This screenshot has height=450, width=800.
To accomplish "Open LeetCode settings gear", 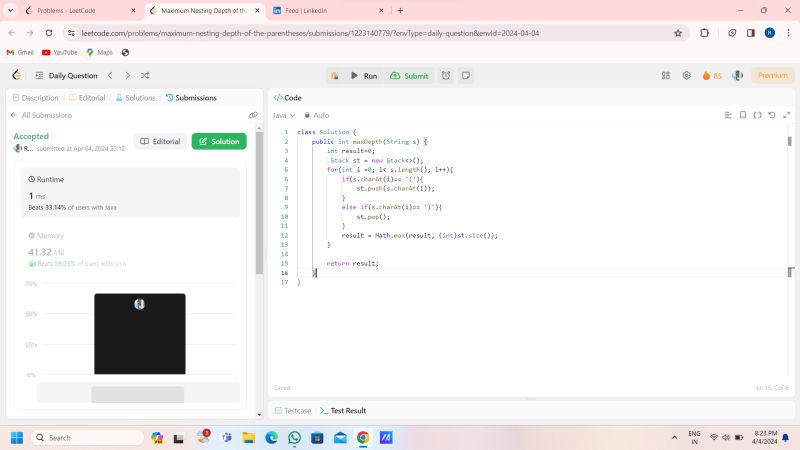I will click(x=686, y=75).
